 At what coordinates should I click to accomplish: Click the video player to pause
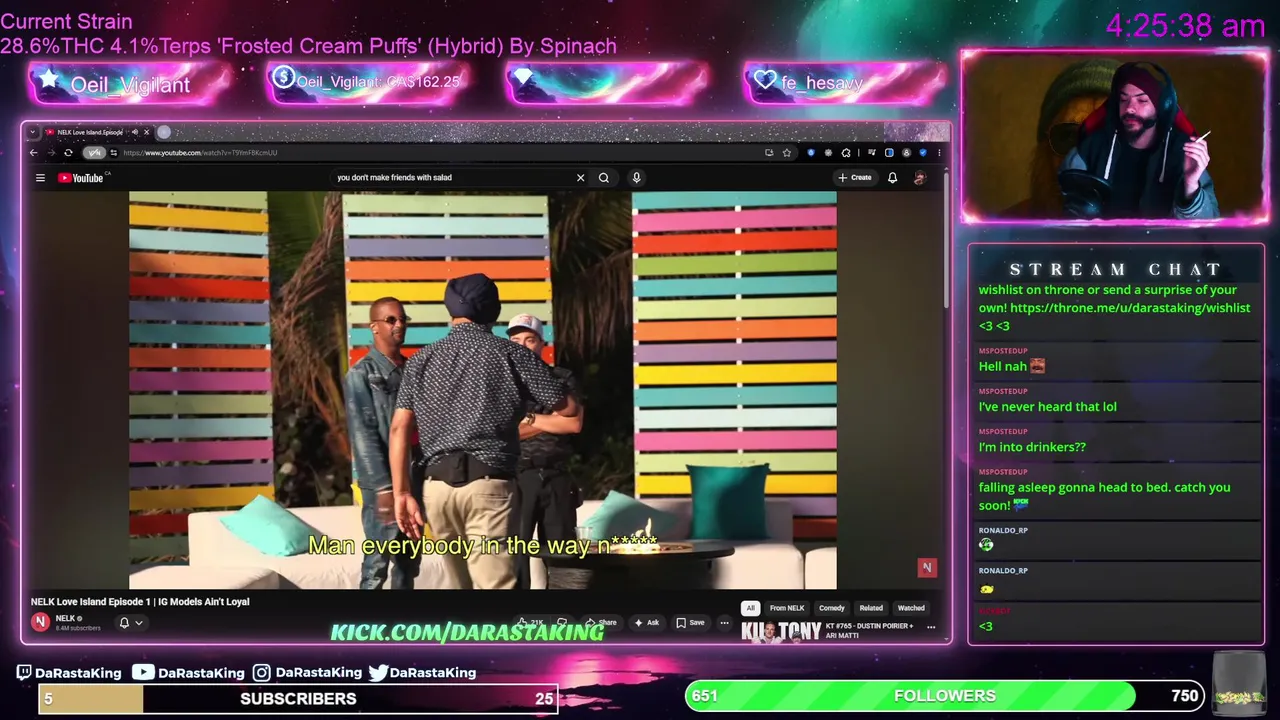482,390
